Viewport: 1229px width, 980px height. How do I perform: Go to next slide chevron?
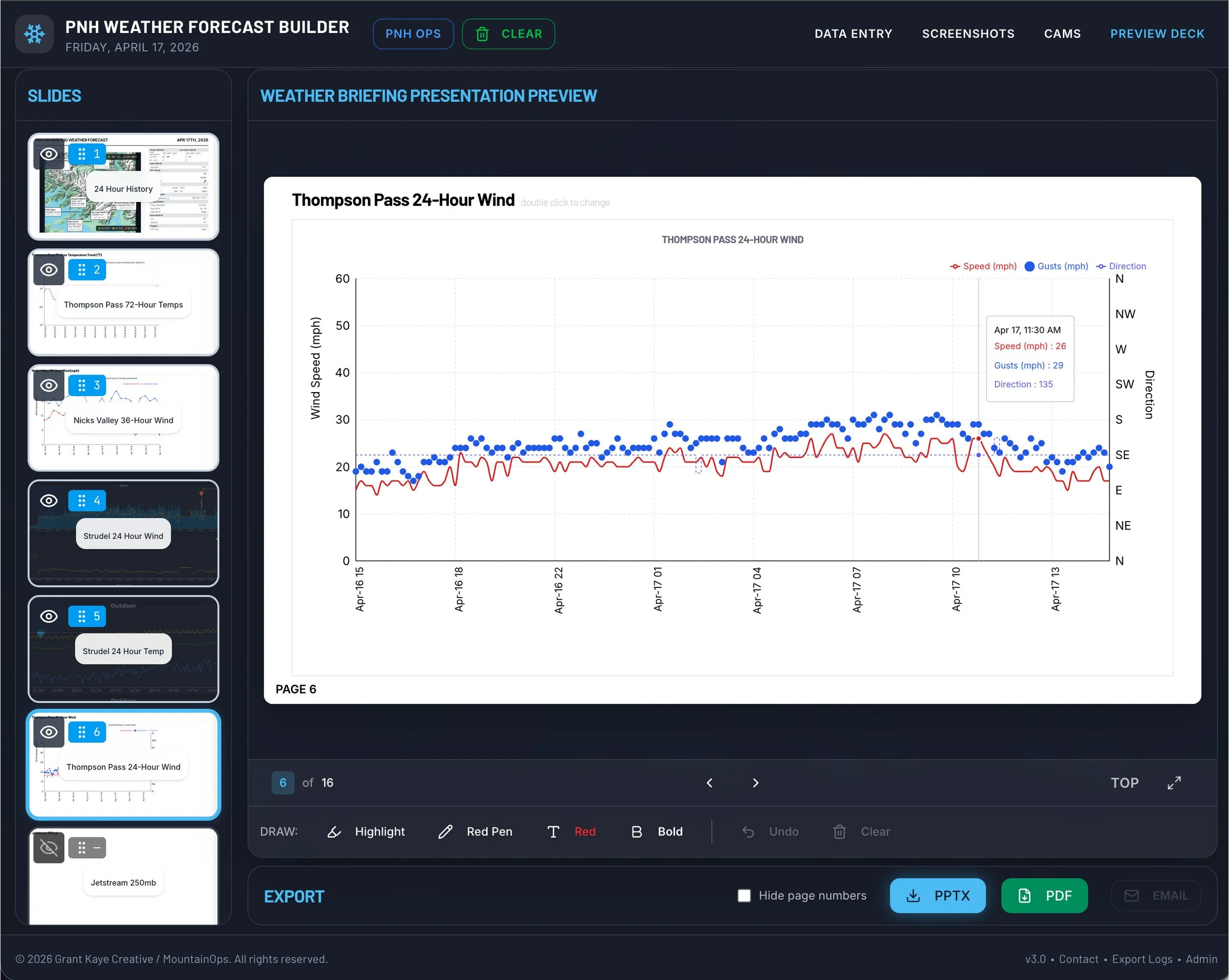[x=756, y=783]
